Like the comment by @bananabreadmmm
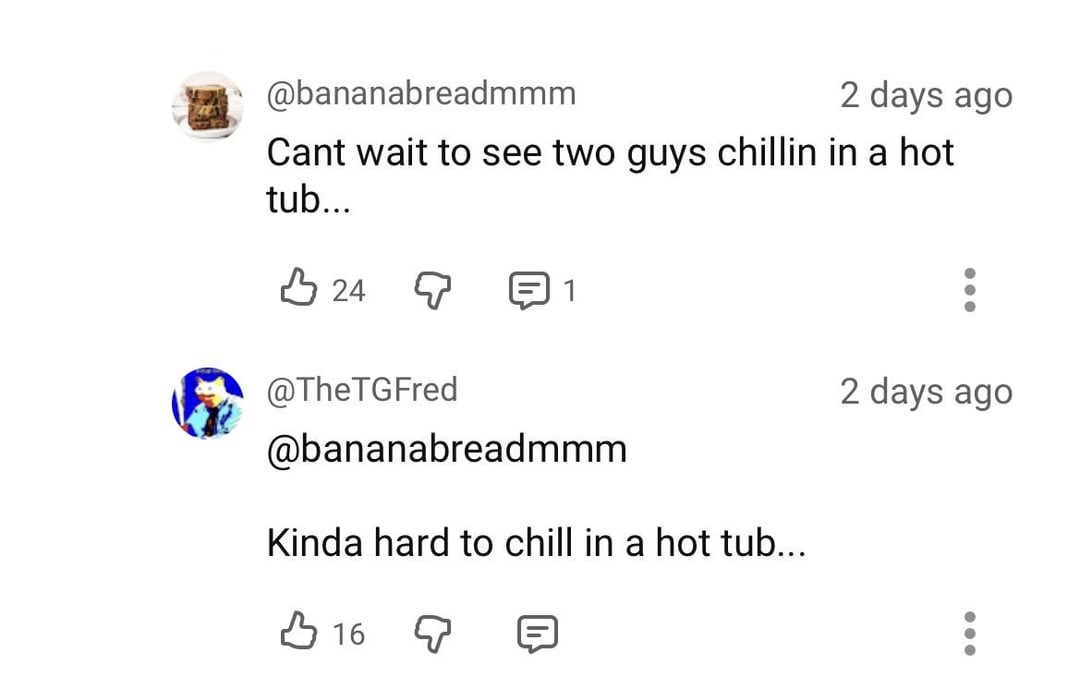Screen dimensions: 1080x689 click(296, 290)
